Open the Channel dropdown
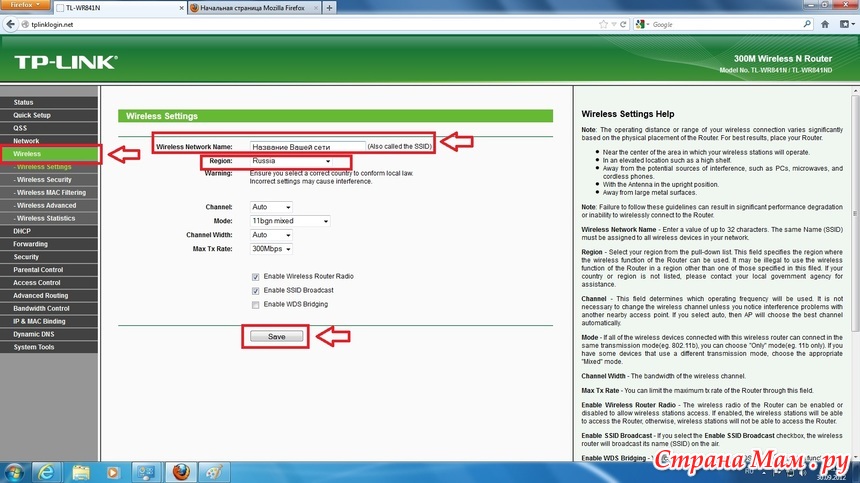Viewport: 860px width, 483px height. 271,207
